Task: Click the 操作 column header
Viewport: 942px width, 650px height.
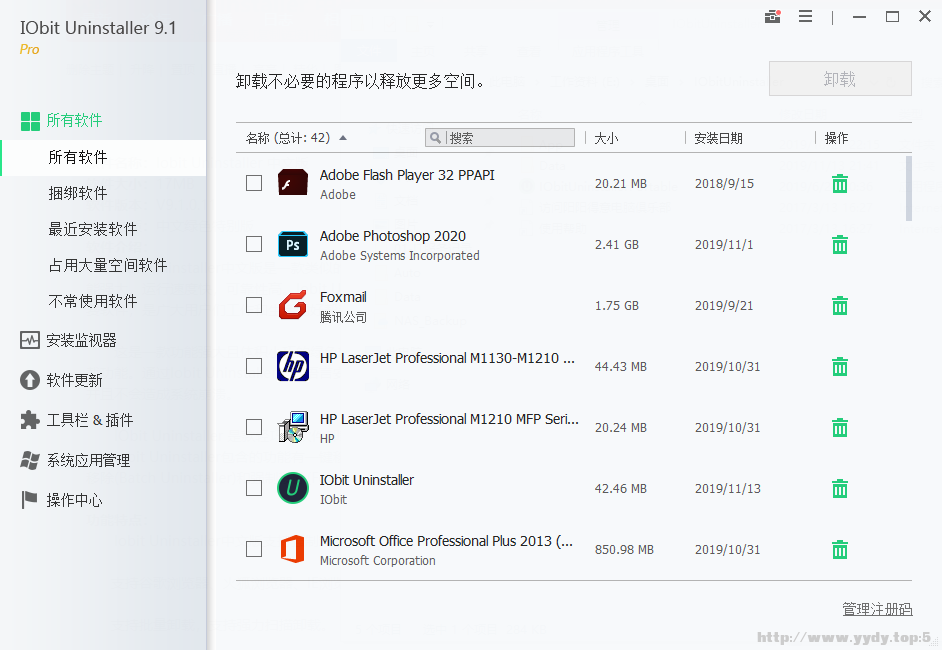Action: (x=836, y=138)
